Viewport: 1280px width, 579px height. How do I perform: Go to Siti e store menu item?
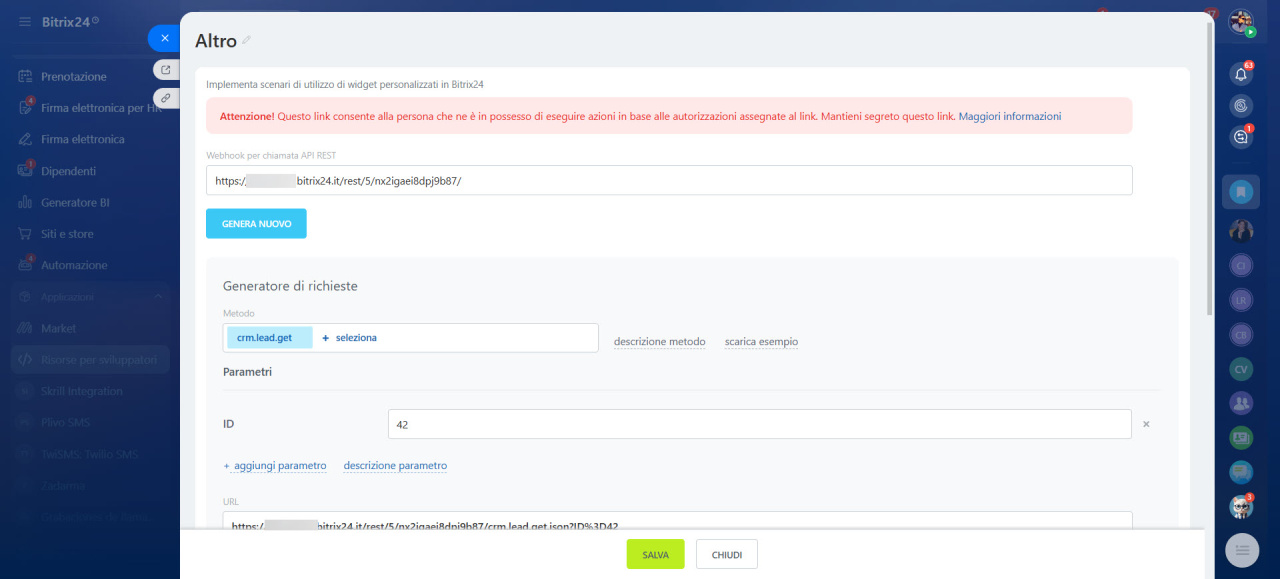point(67,234)
